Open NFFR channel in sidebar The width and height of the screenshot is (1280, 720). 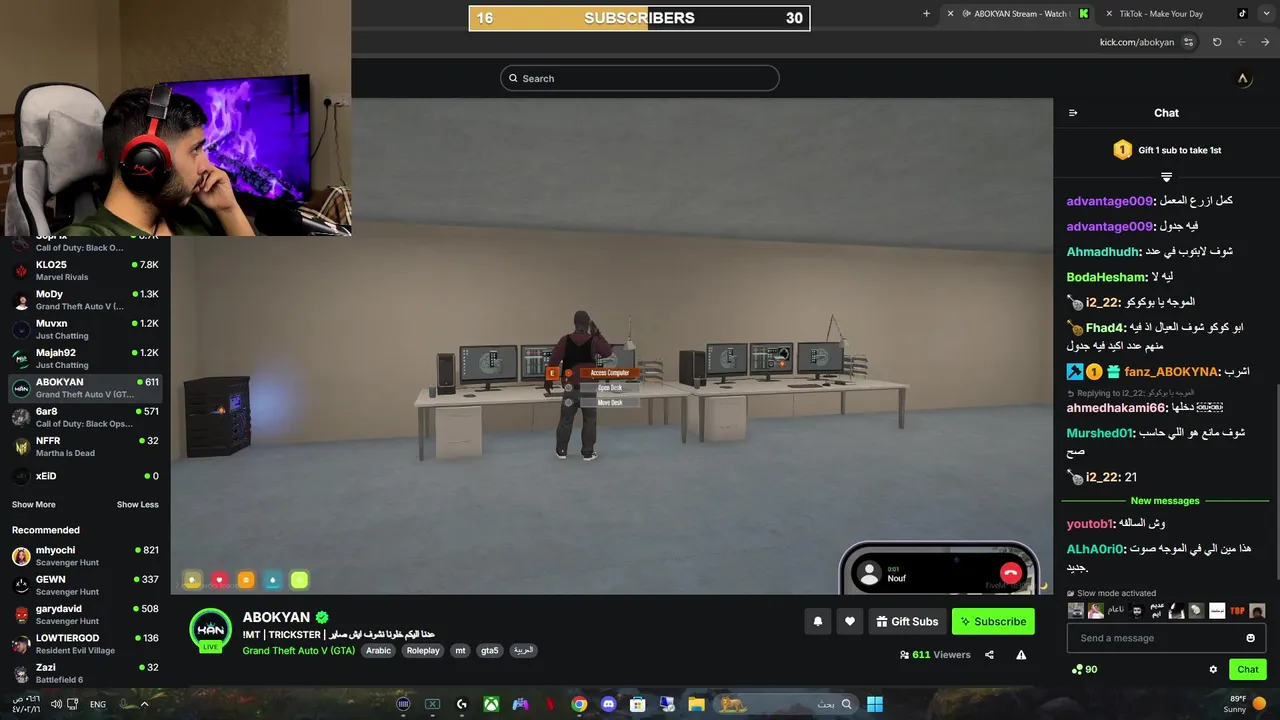click(x=85, y=446)
